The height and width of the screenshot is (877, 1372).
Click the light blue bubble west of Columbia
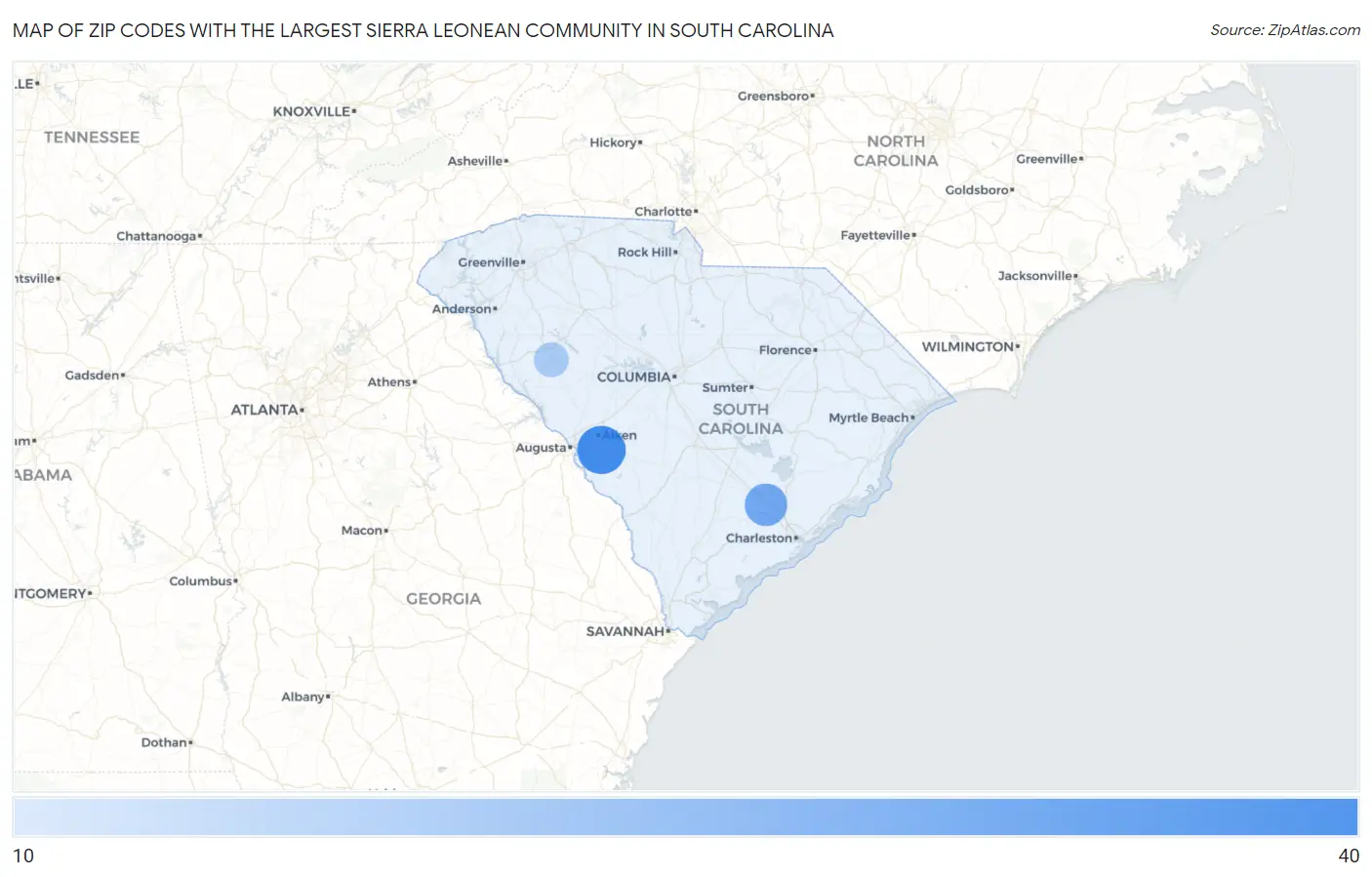(551, 360)
